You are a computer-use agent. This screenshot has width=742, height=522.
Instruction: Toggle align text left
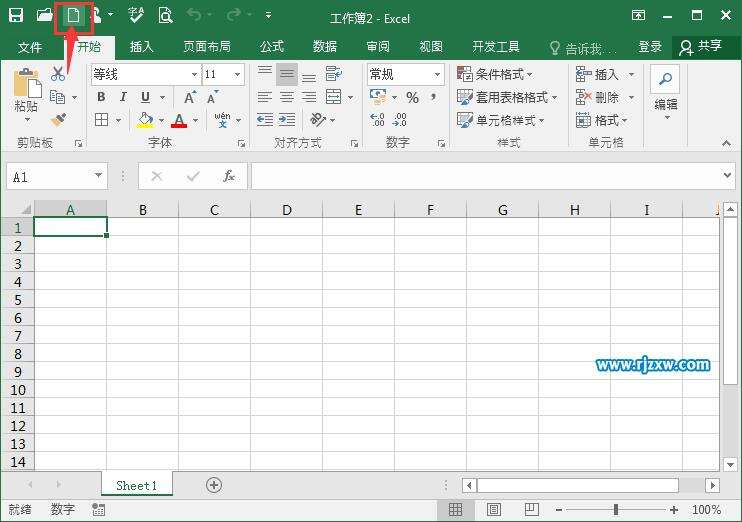(265, 97)
